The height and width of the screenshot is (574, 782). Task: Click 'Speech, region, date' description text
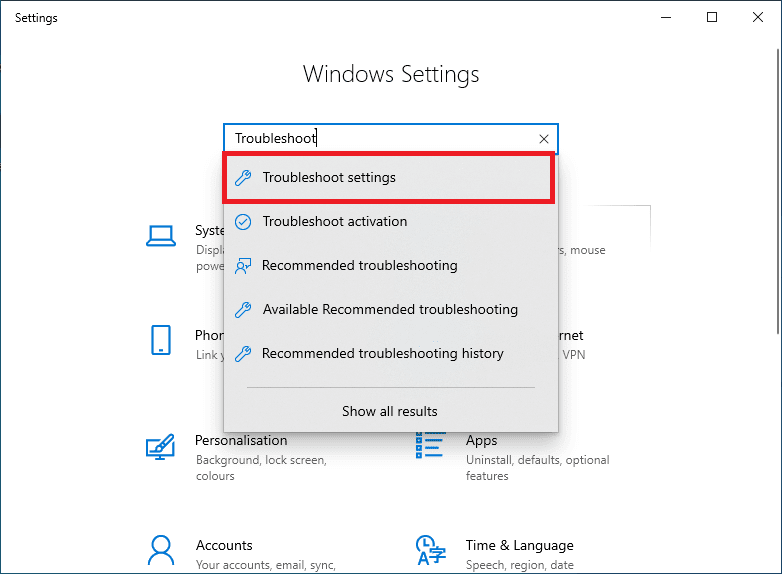520,565
